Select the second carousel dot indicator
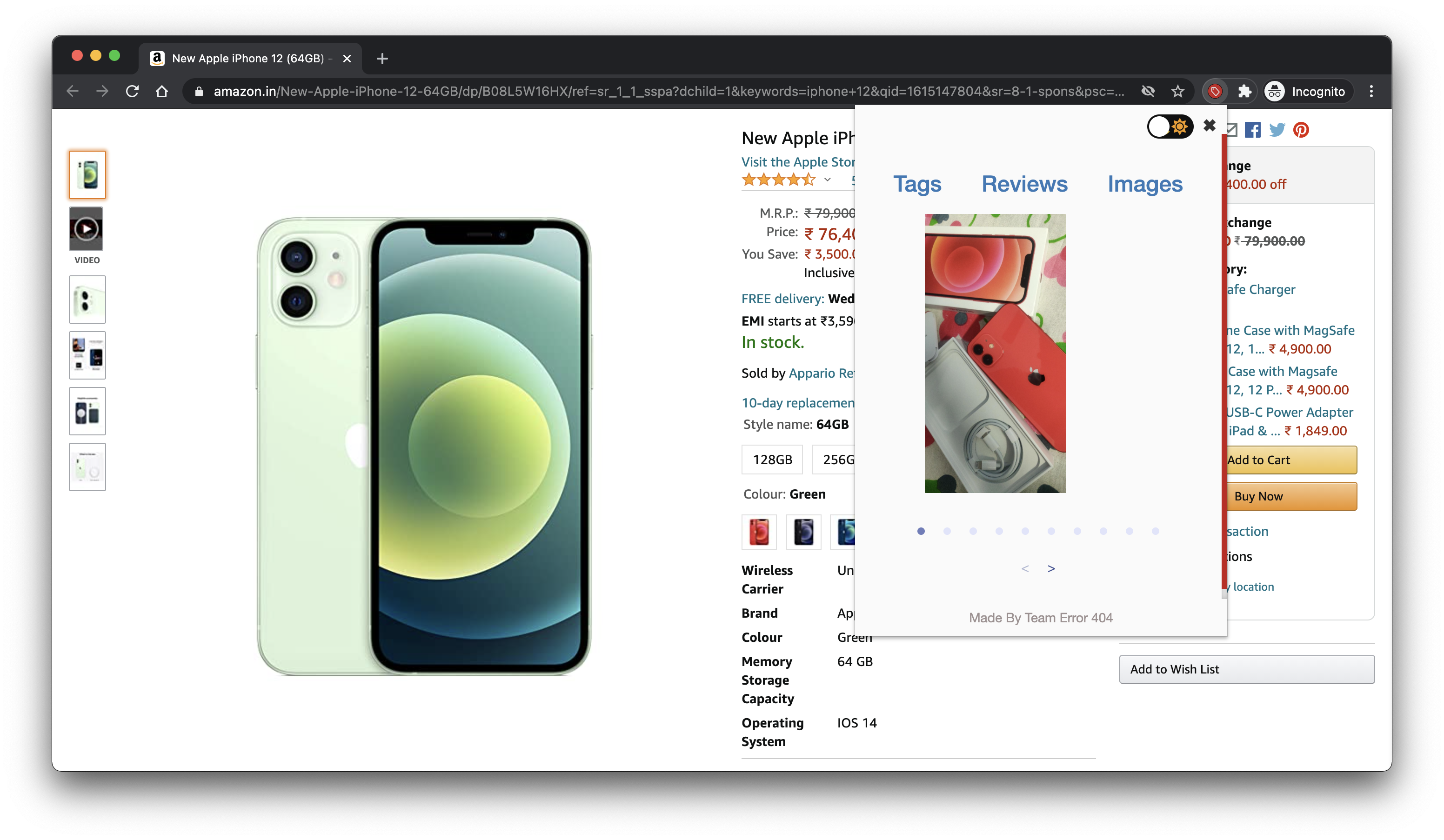Image resolution: width=1444 pixels, height=840 pixels. coord(947,531)
